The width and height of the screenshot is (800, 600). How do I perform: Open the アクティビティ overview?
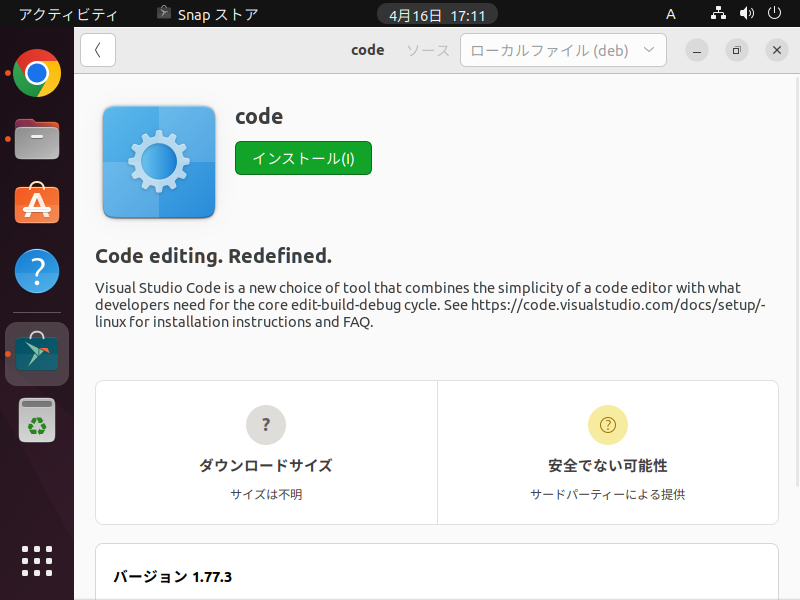pos(68,14)
